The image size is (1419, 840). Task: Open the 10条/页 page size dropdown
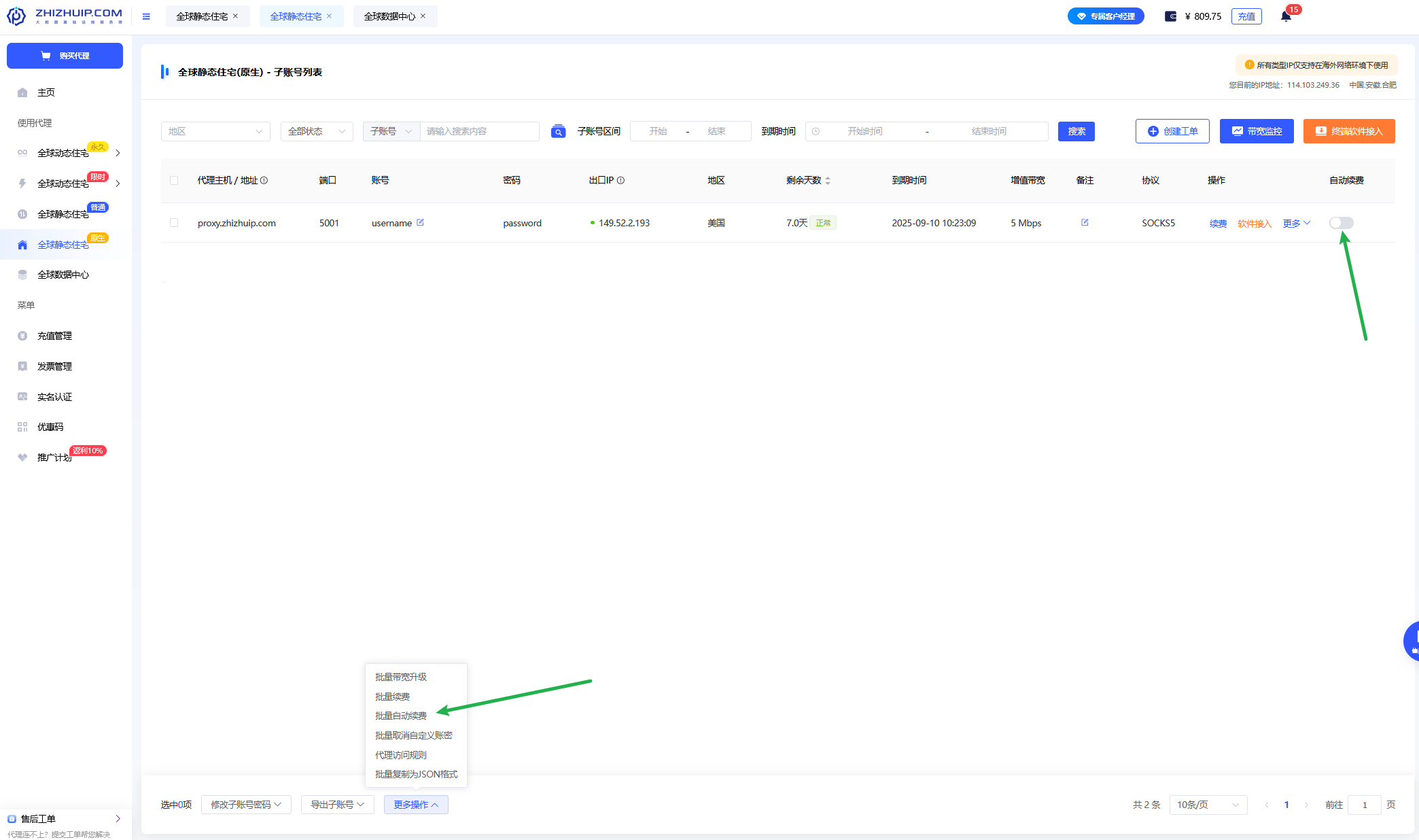pos(1208,805)
